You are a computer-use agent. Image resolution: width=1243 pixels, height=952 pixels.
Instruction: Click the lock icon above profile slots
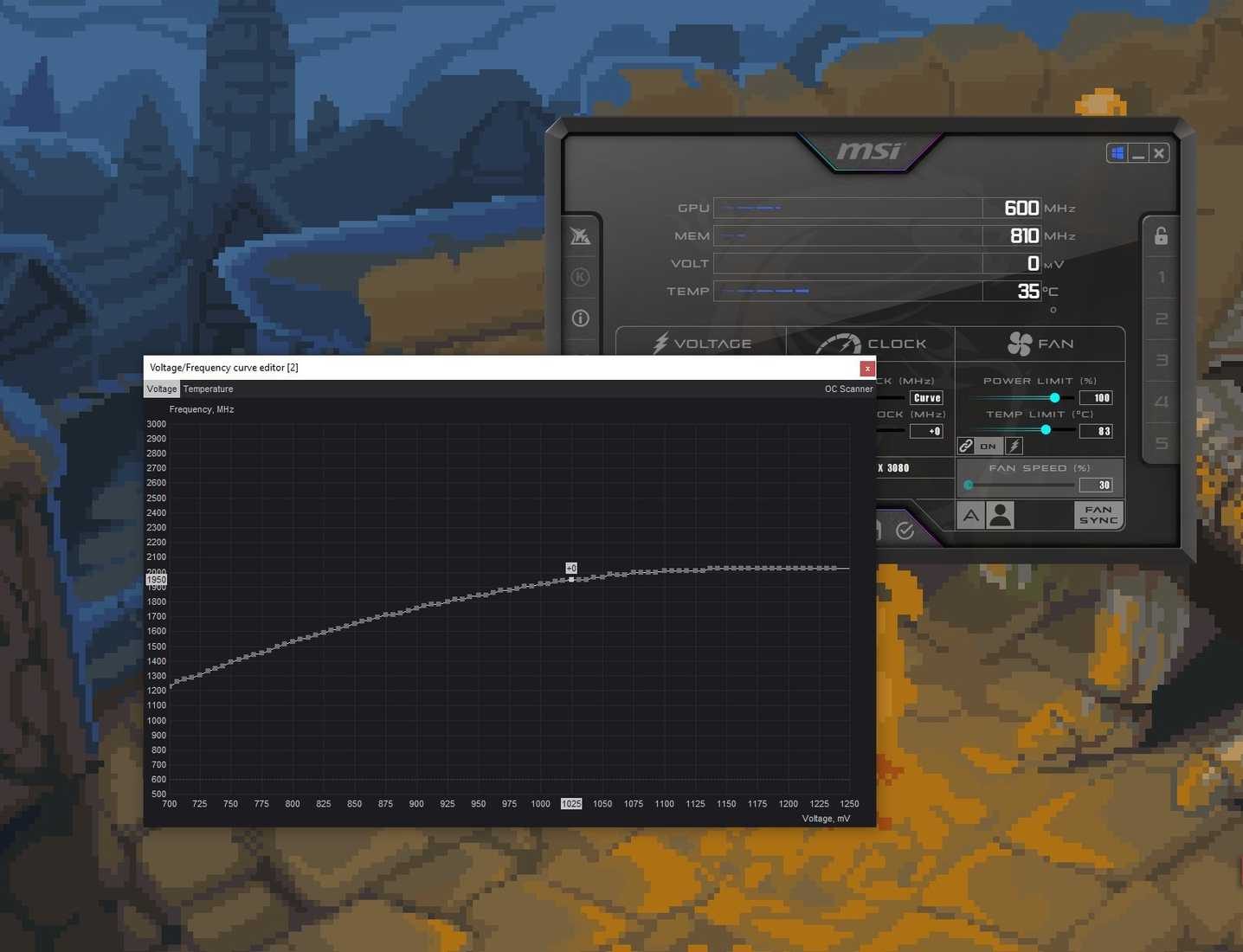pyautogui.click(x=1160, y=236)
